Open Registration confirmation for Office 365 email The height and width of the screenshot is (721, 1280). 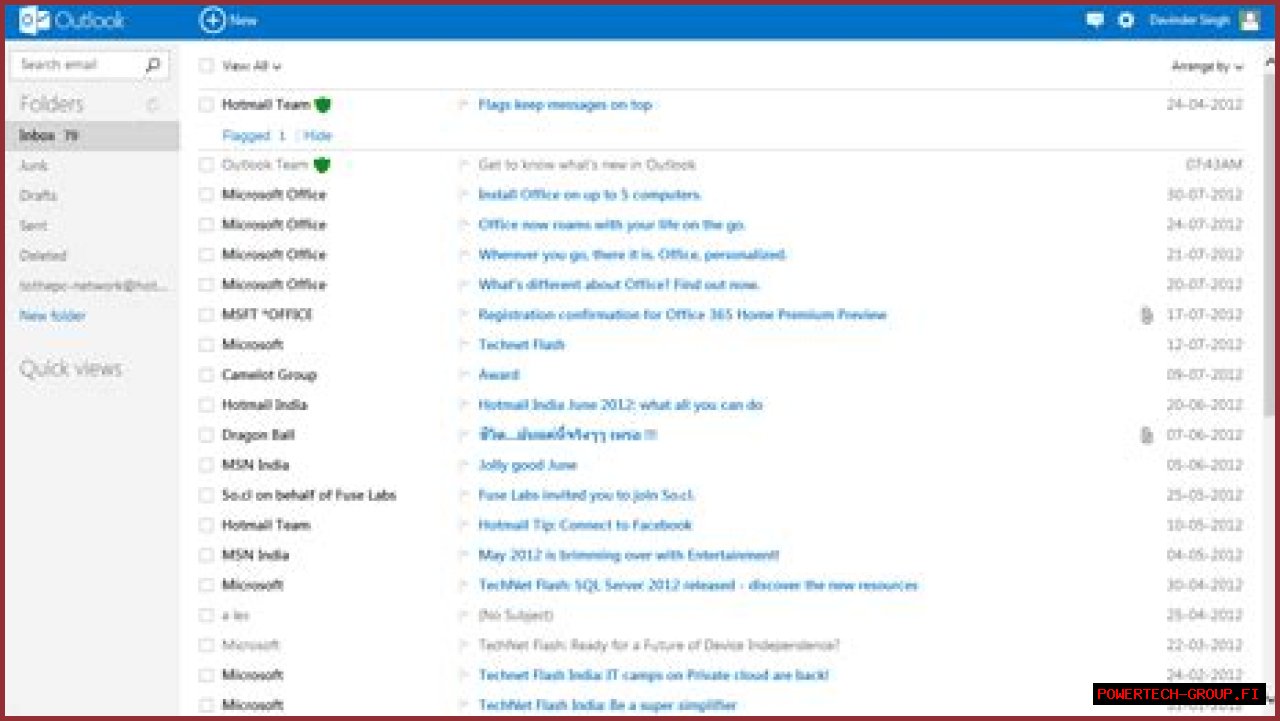coord(682,315)
